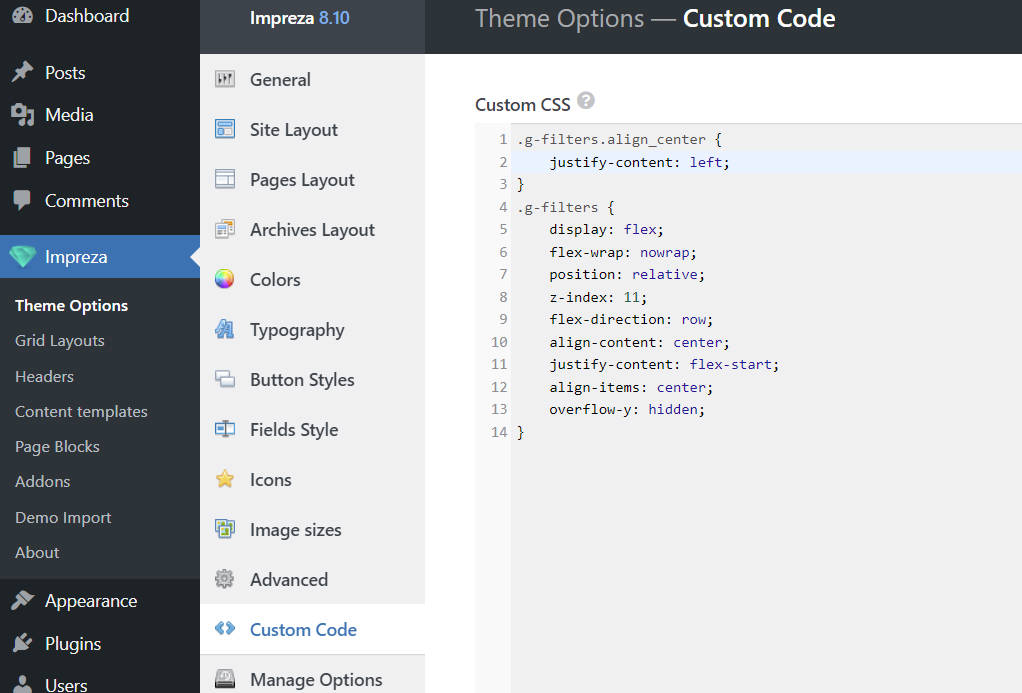Click the General sliders icon
The image size is (1022, 693).
coord(225,80)
